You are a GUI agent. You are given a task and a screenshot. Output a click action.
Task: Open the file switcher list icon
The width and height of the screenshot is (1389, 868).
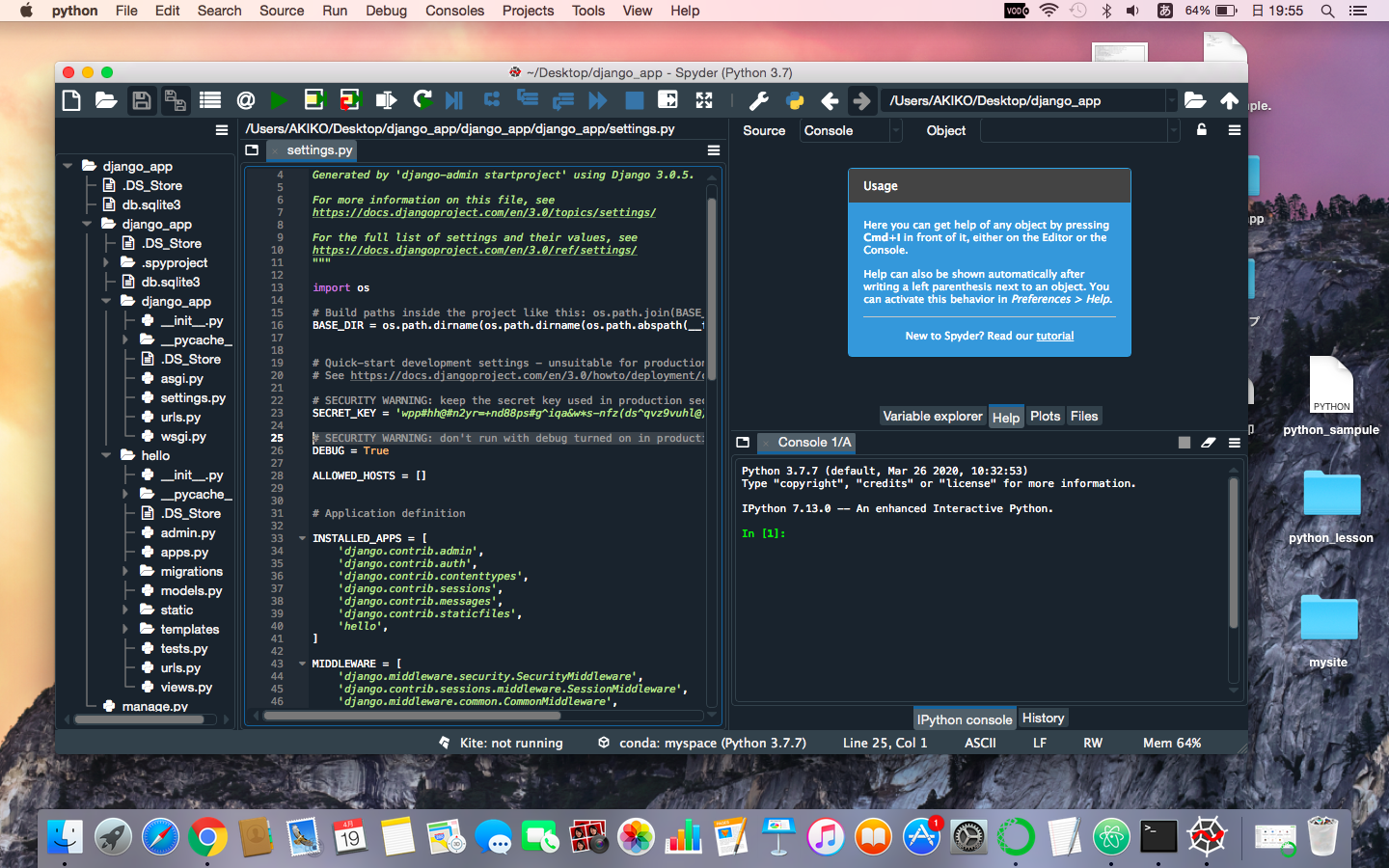[208, 99]
